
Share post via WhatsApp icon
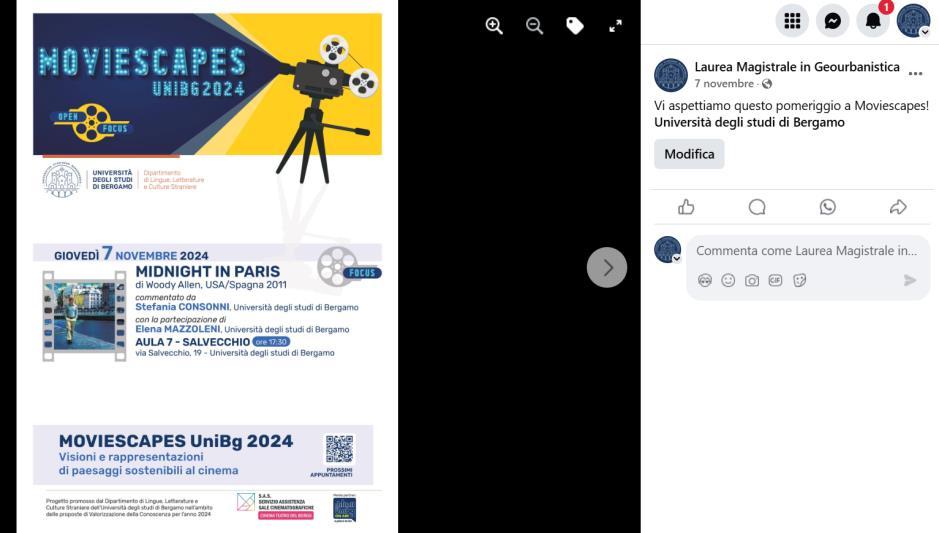[x=828, y=207]
